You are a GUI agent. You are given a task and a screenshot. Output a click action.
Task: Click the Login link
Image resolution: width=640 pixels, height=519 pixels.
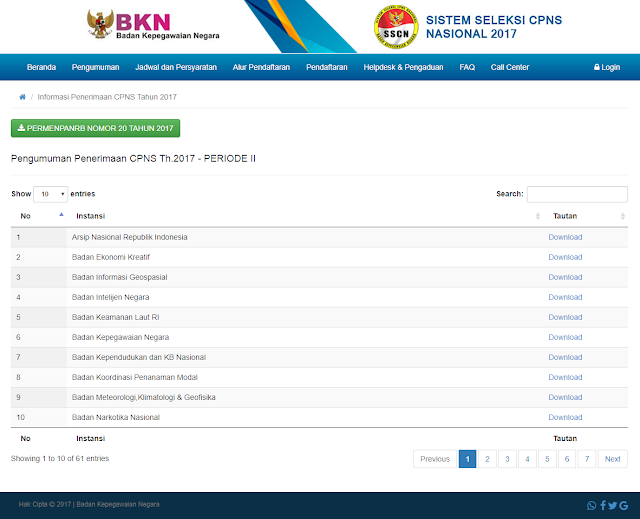click(607, 67)
